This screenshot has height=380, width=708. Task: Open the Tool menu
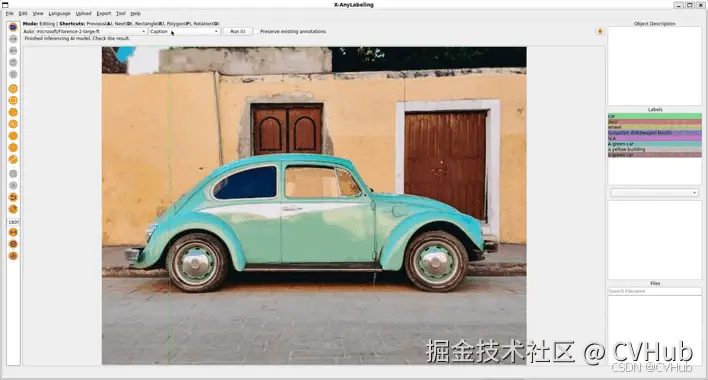coord(121,14)
